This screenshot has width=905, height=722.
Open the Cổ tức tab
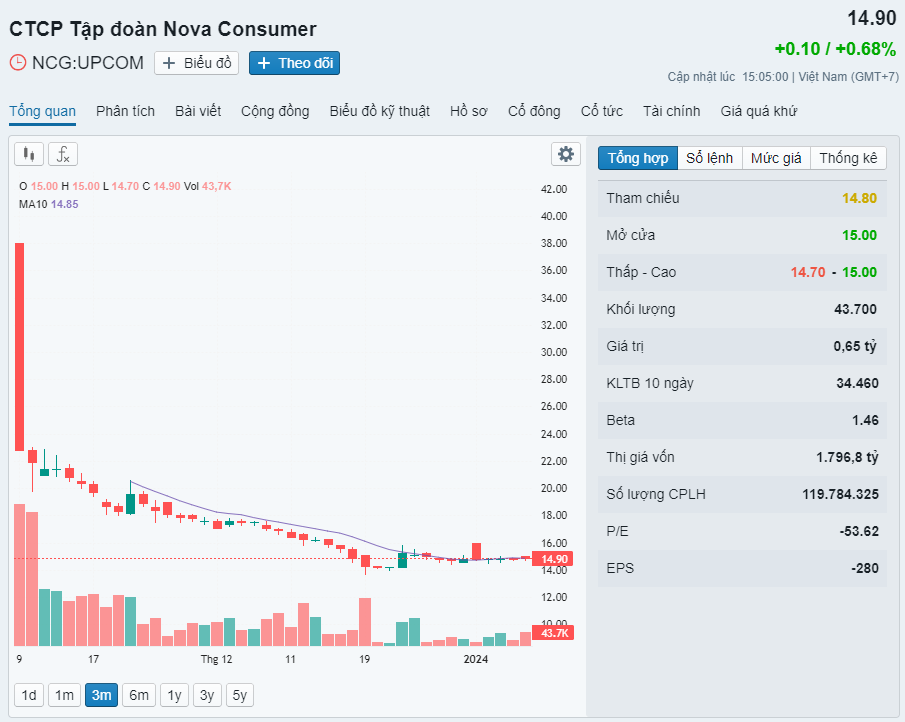point(601,111)
